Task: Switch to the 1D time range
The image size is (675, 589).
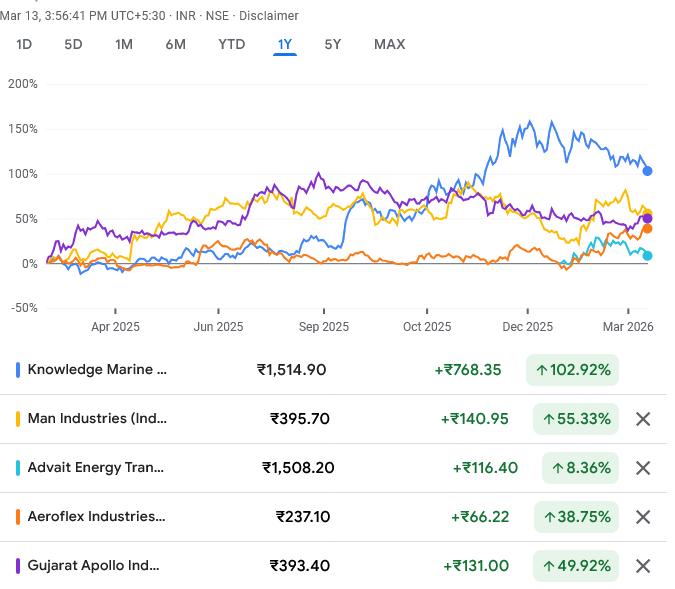Action: pos(24,44)
